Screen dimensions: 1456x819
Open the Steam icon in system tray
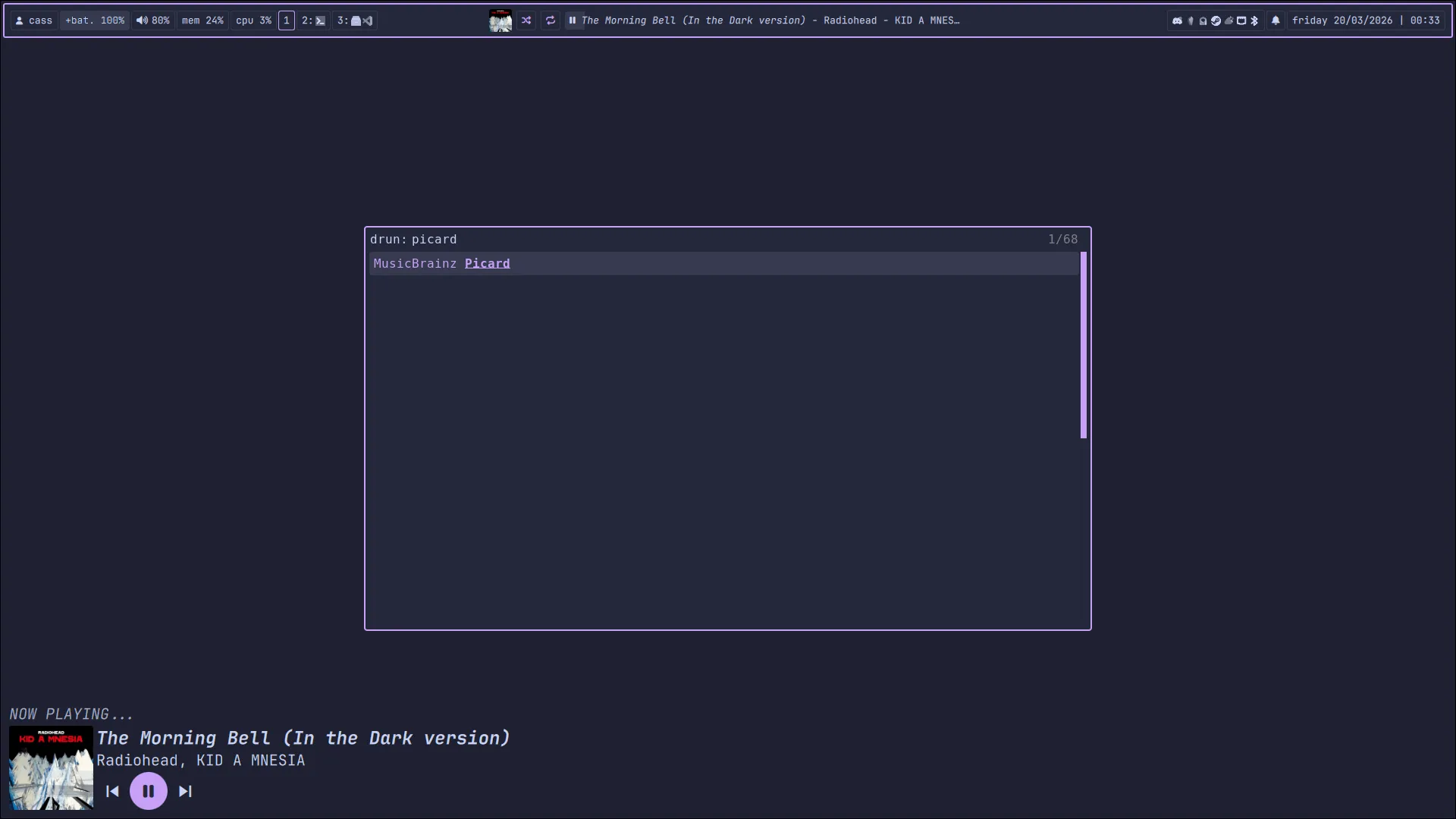point(1216,20)
